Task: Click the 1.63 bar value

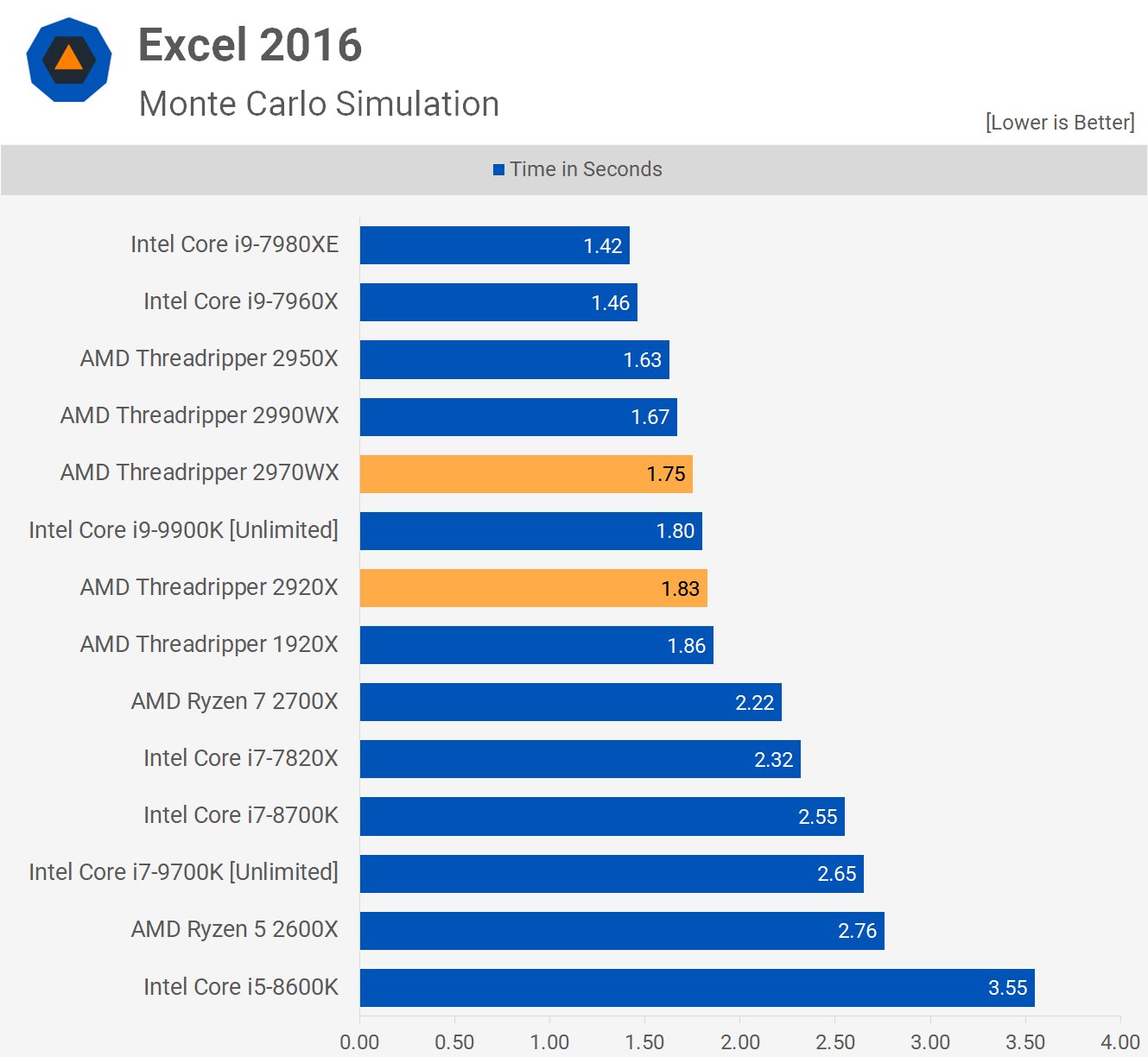Action: coord(643,360)
